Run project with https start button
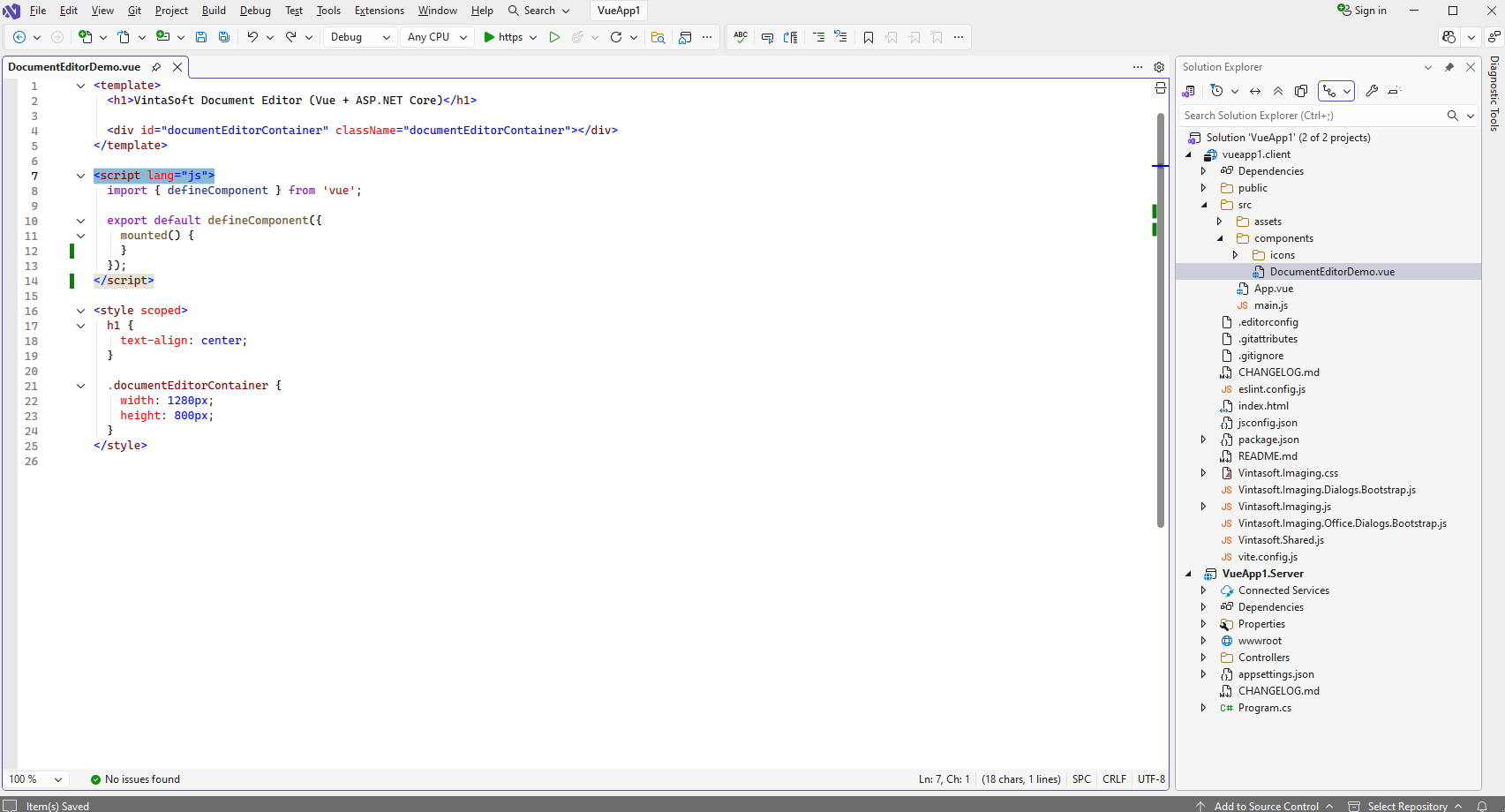This screenshot has width=1505, height=812. (503, 37)
